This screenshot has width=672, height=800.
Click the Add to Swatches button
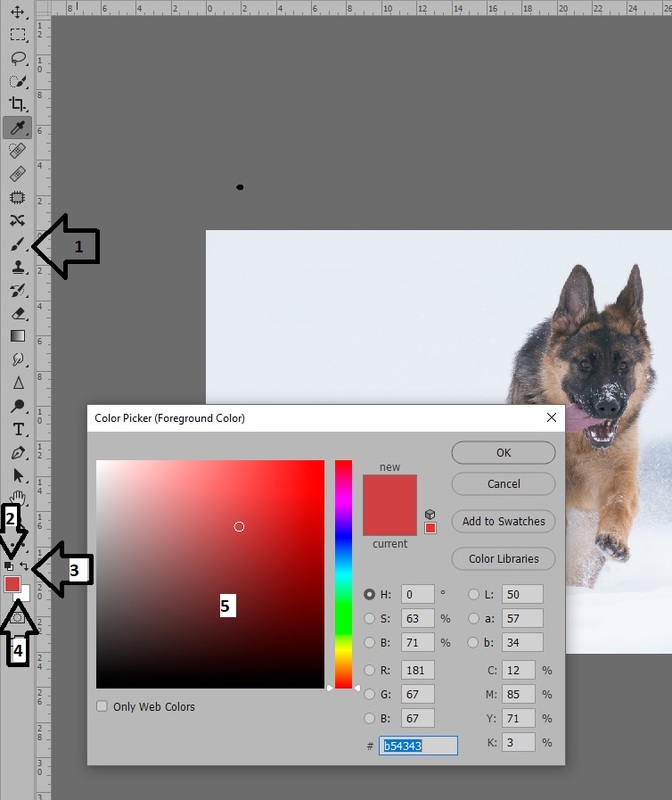(x=503, y=521)
